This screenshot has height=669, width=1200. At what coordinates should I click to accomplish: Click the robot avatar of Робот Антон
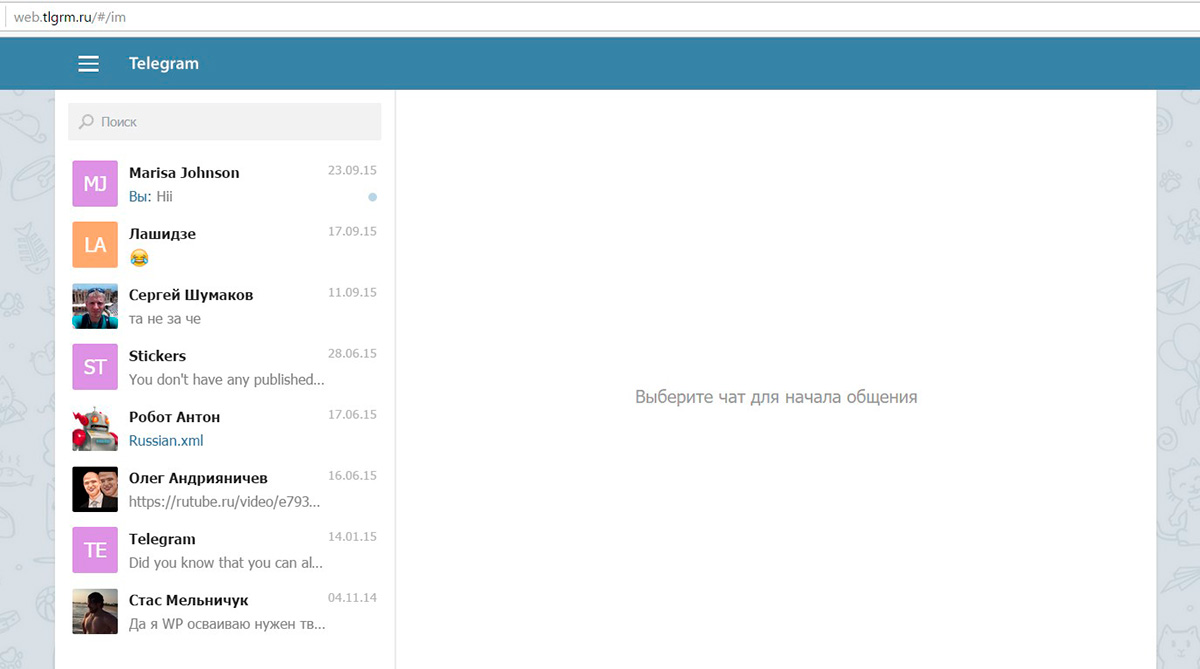click(95, 428)
